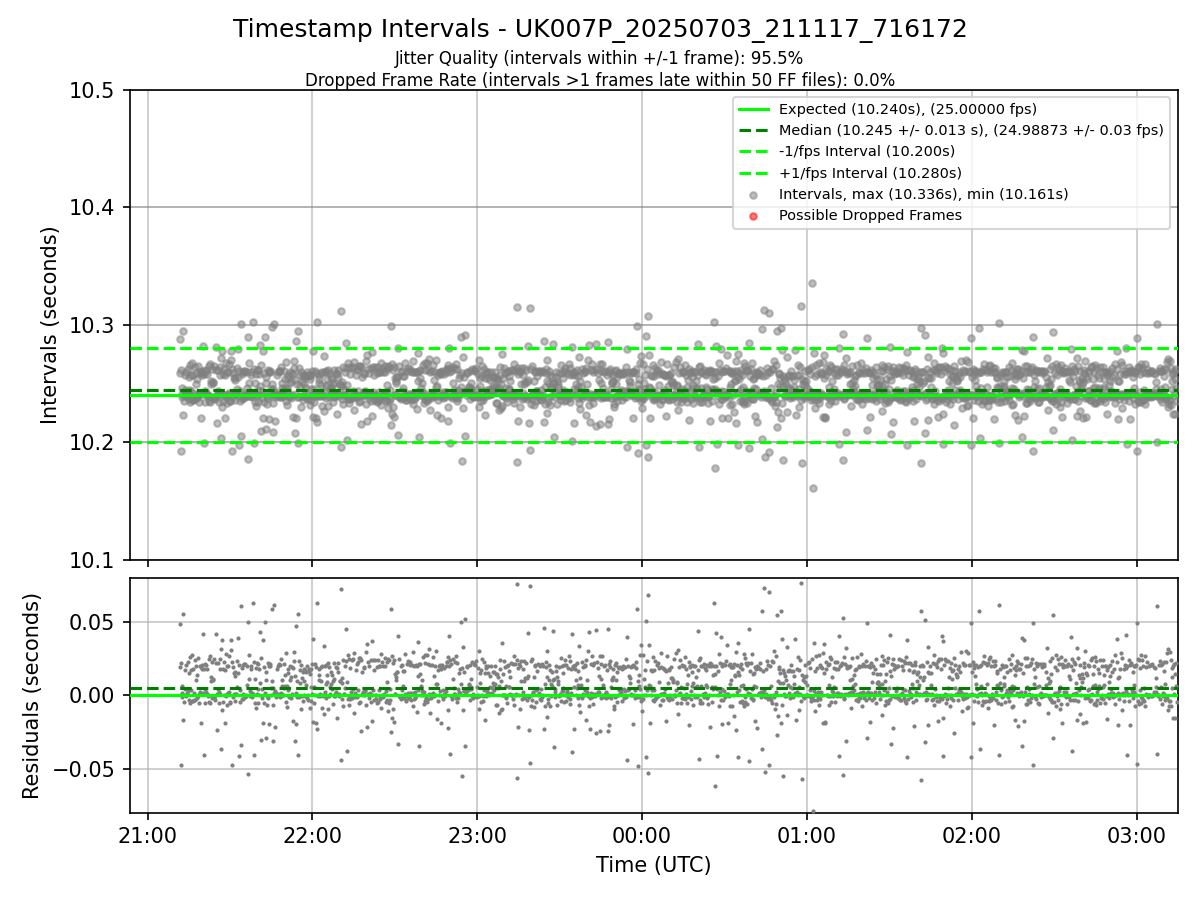Select legend entry "+1/fps Interval (10.280s)"
The image size is (1200, 900).
click(x=870, y=172)
